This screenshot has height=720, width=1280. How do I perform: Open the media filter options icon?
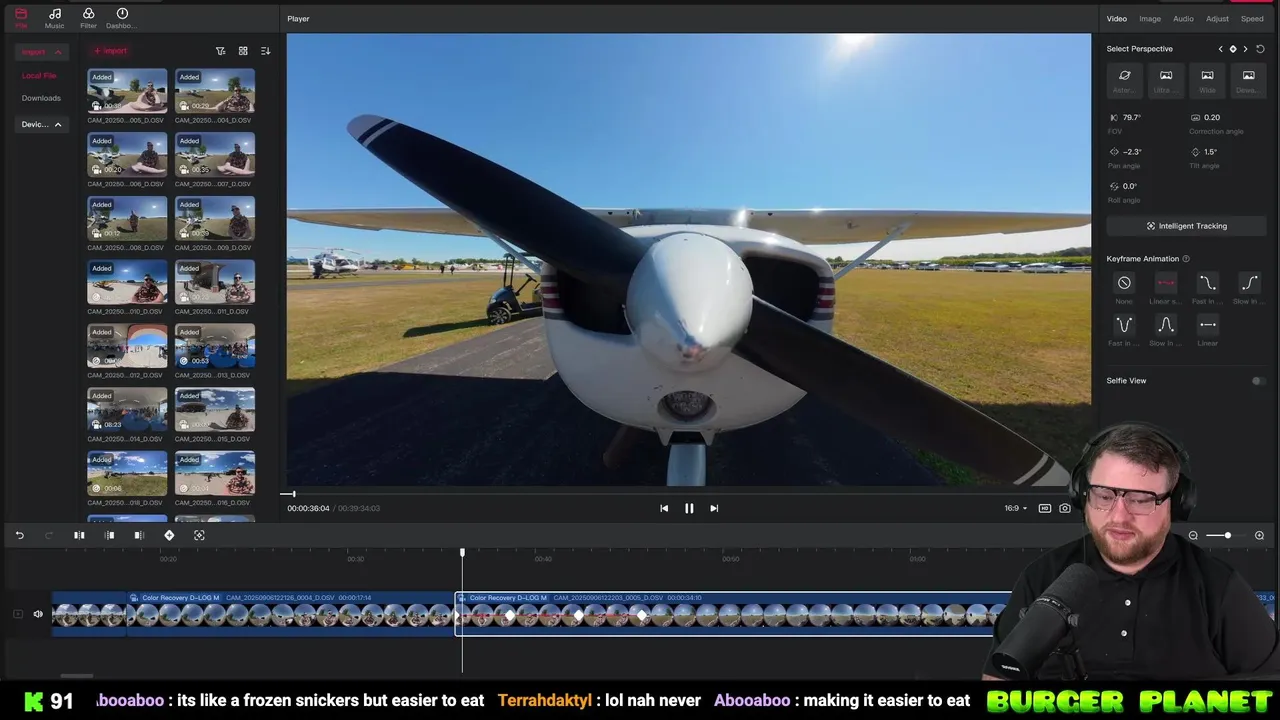click(221, 51)
